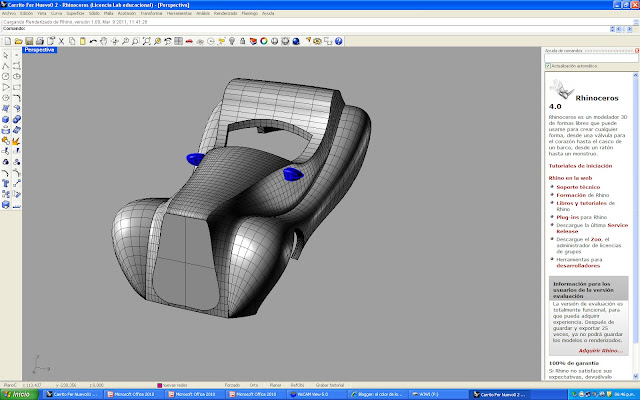Open the Edición menu
640x400 pixels.
click(27, 13)
